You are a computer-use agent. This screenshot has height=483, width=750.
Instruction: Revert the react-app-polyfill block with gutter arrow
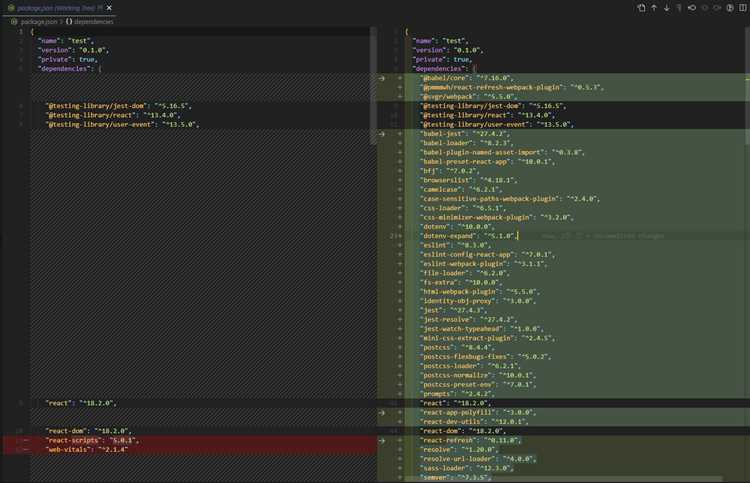(x=382, y=412)
